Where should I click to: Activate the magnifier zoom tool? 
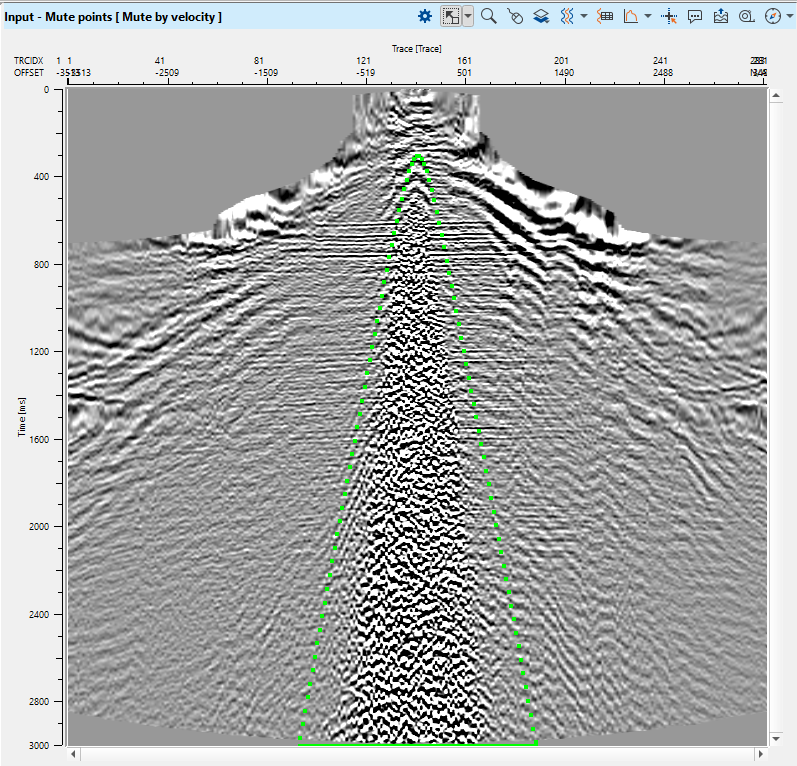pos(489,16)
